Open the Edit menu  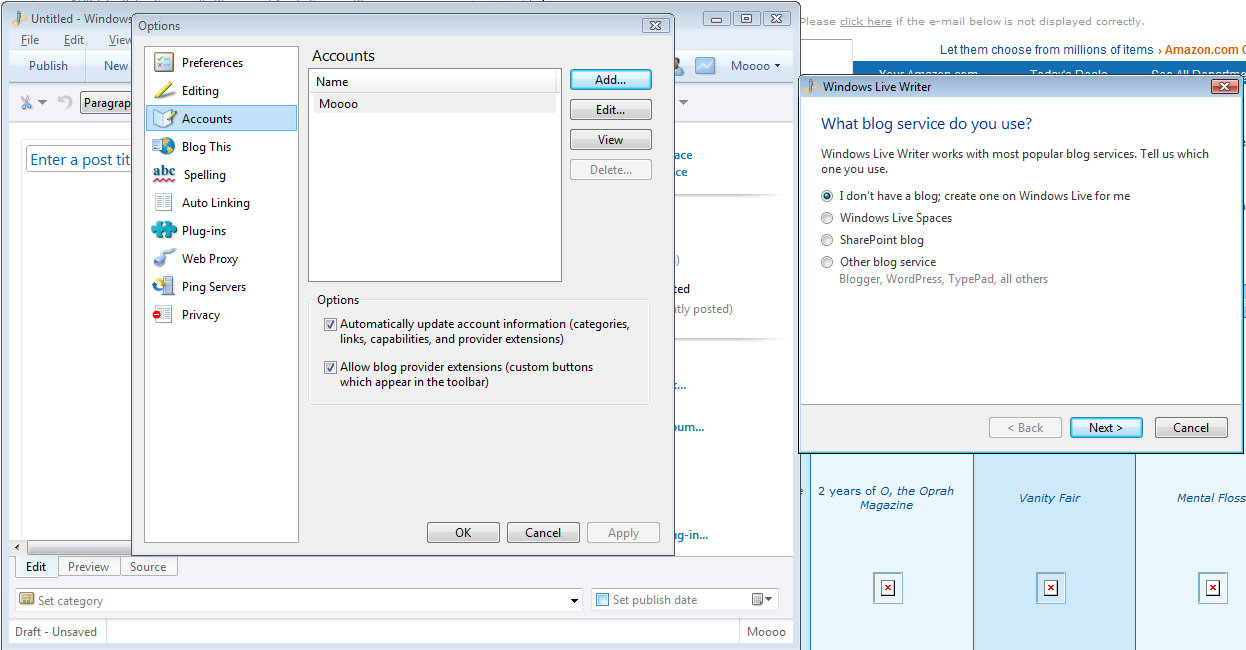coord(74,40)
